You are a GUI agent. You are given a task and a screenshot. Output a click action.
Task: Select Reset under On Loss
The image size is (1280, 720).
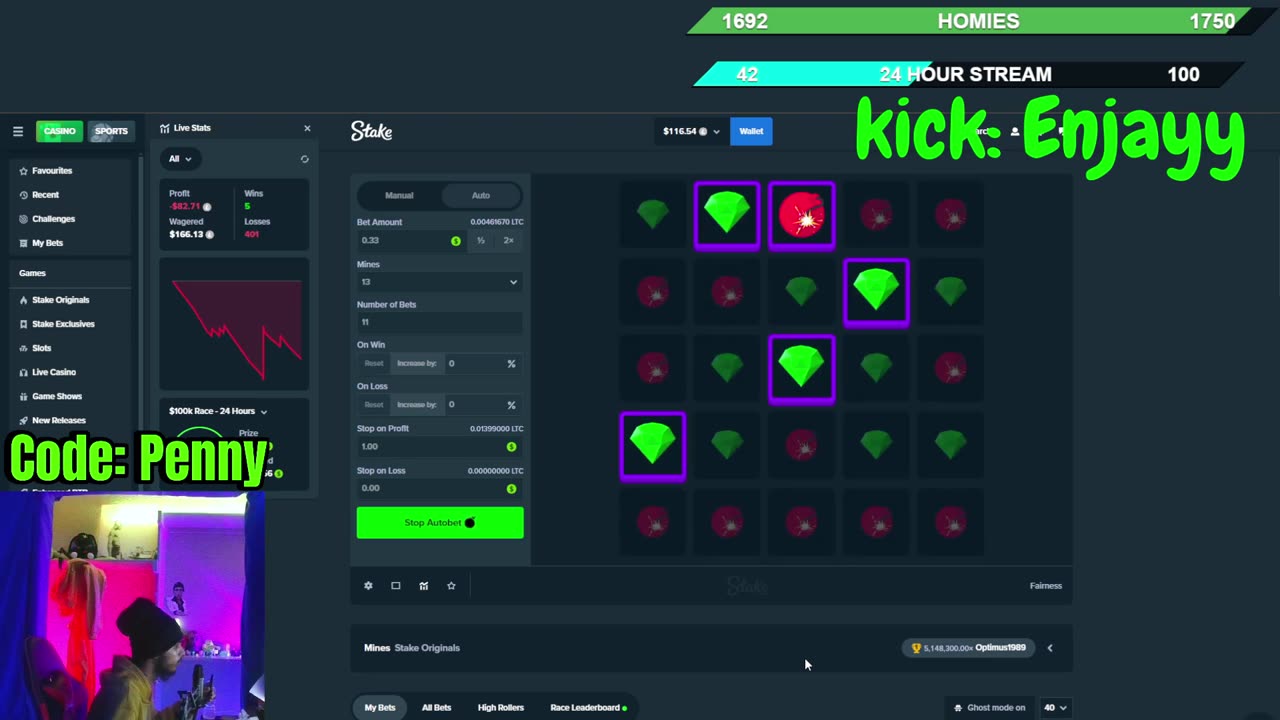pos(374,405)
